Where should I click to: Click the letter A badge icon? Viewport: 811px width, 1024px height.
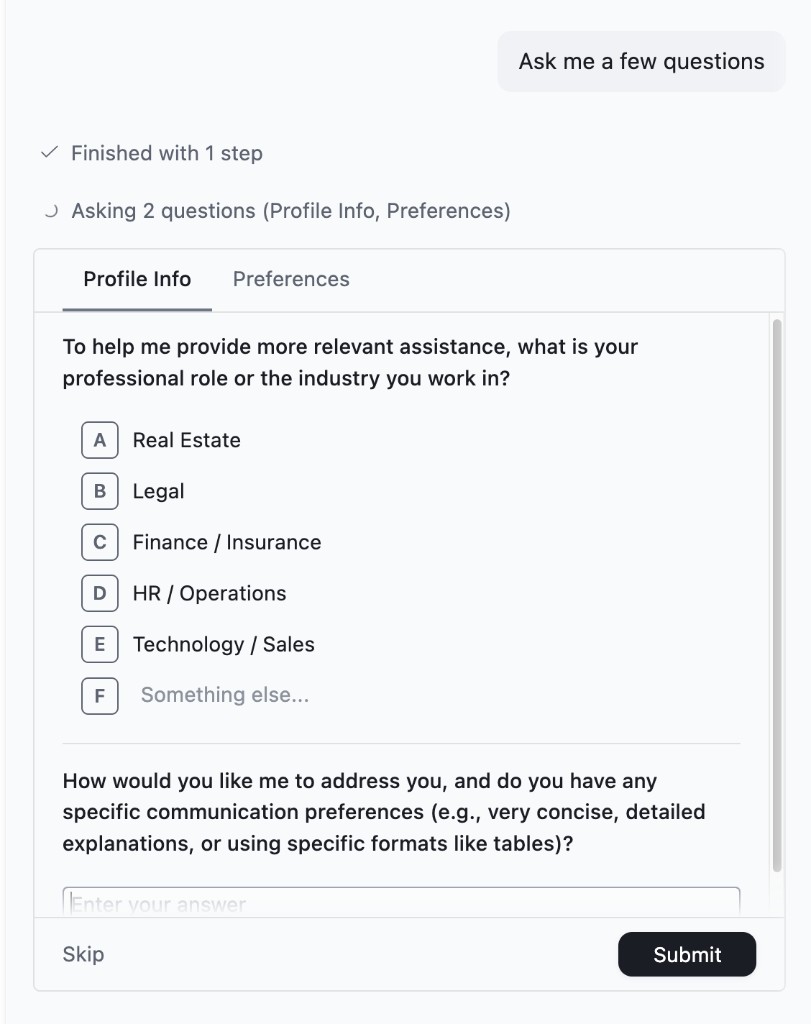point(99,440)
